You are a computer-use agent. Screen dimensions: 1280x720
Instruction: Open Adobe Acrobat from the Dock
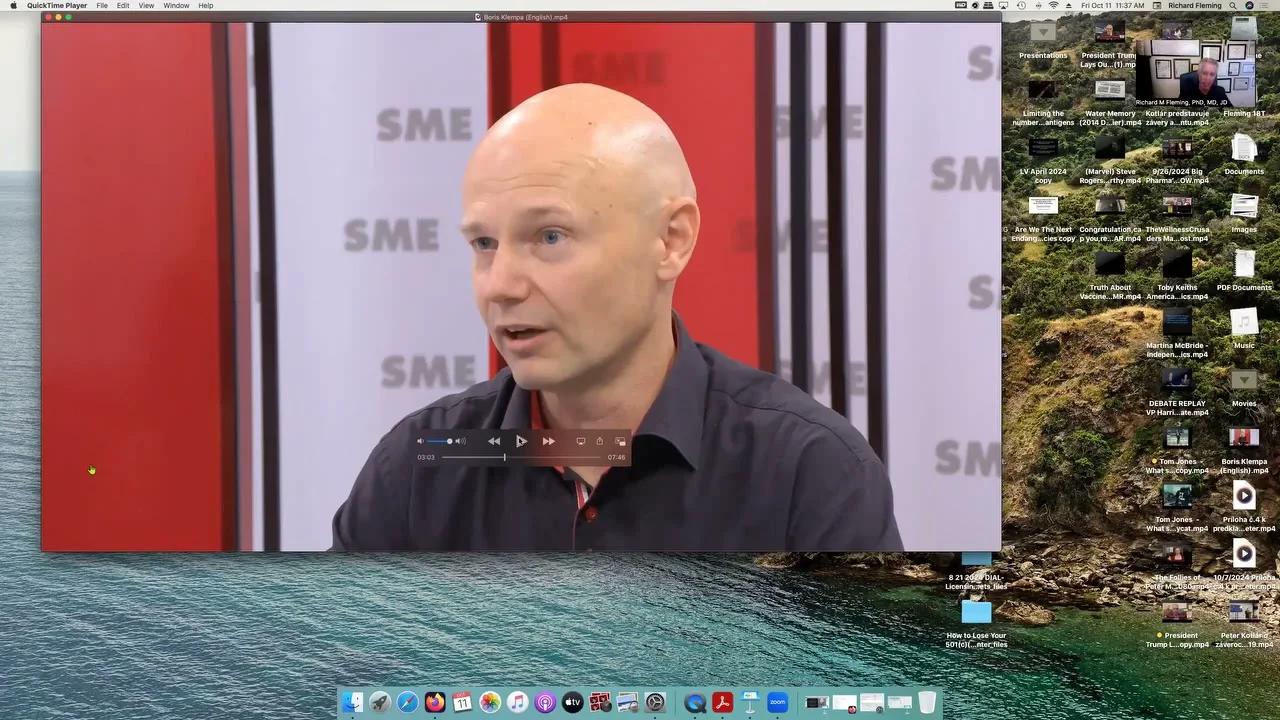pyautogui.click(x=722, y=703)
